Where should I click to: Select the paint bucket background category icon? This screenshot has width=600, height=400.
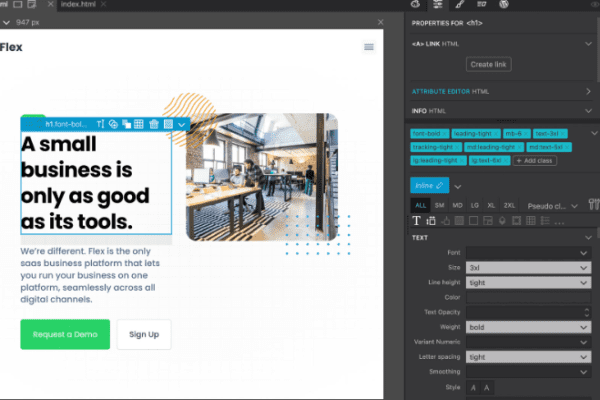pos(446,221)
